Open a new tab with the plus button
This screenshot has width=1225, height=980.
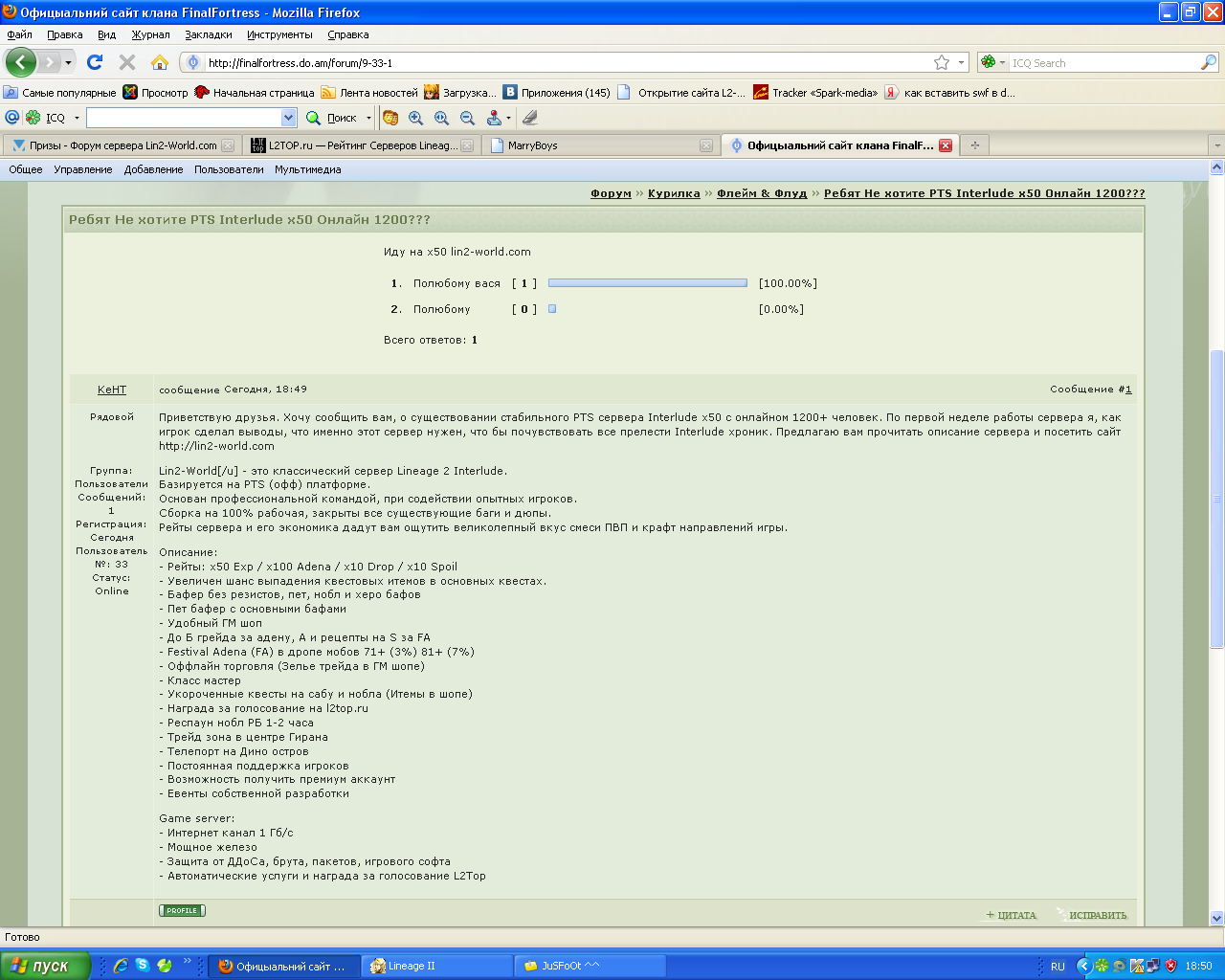974,145
